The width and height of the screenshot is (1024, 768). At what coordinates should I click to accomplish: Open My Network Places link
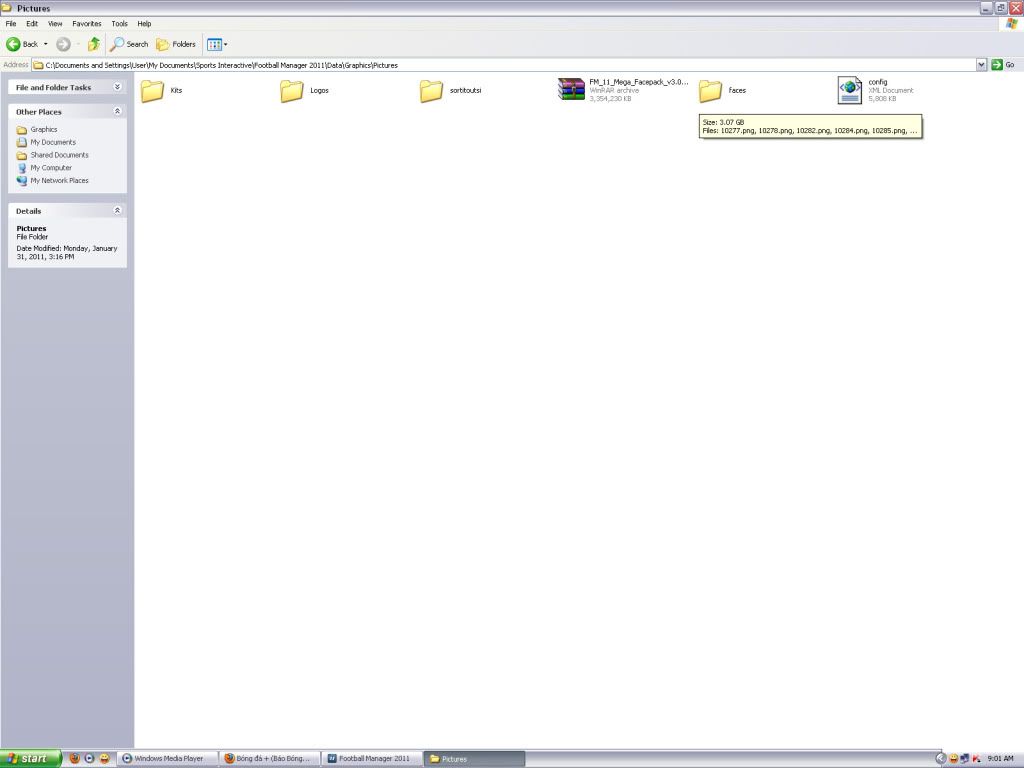(x=59, y=180)
